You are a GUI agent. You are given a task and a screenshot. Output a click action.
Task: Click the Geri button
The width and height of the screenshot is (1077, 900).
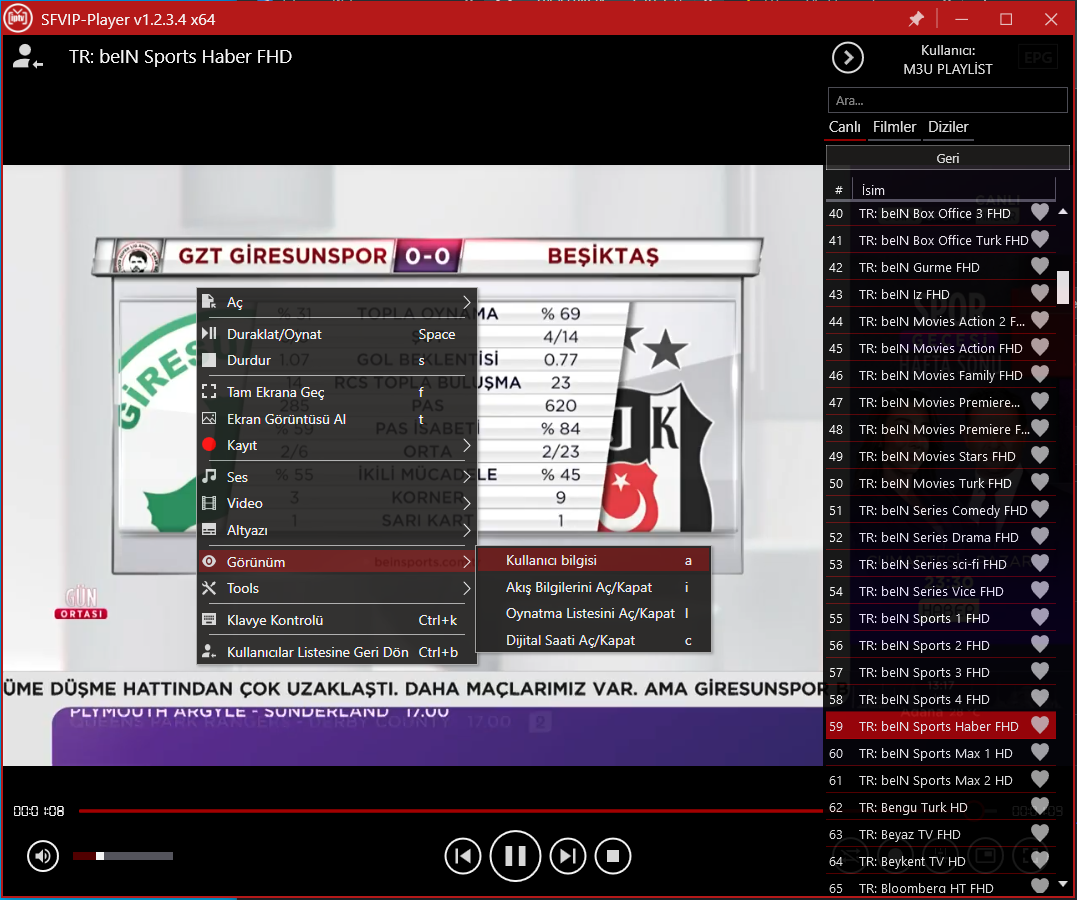[947, 158]
